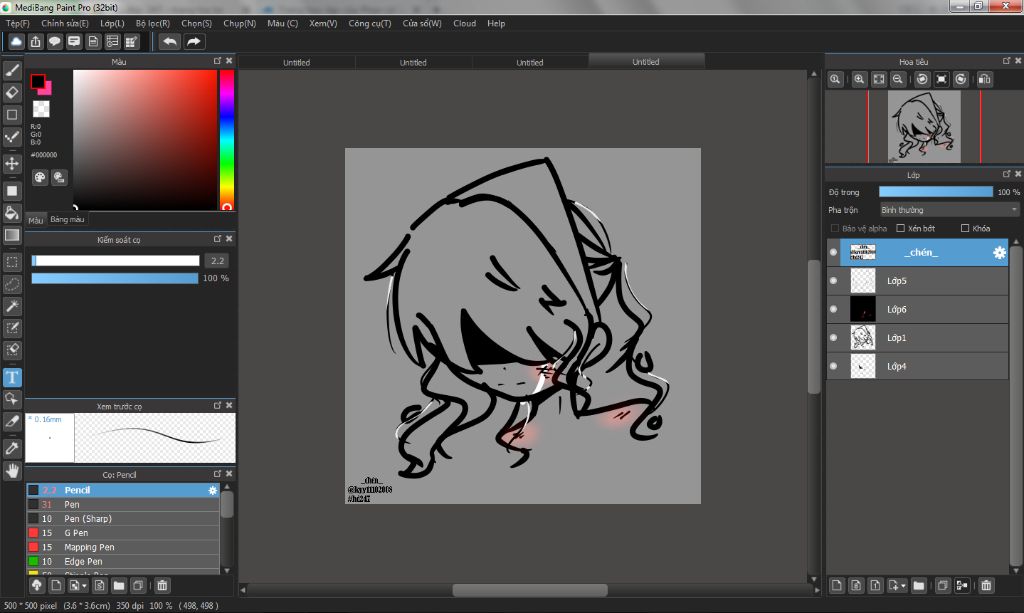This screenshot has height=613, width=1024.
Task: Switch to the Bảng màu tab
Action: [67, 219]
